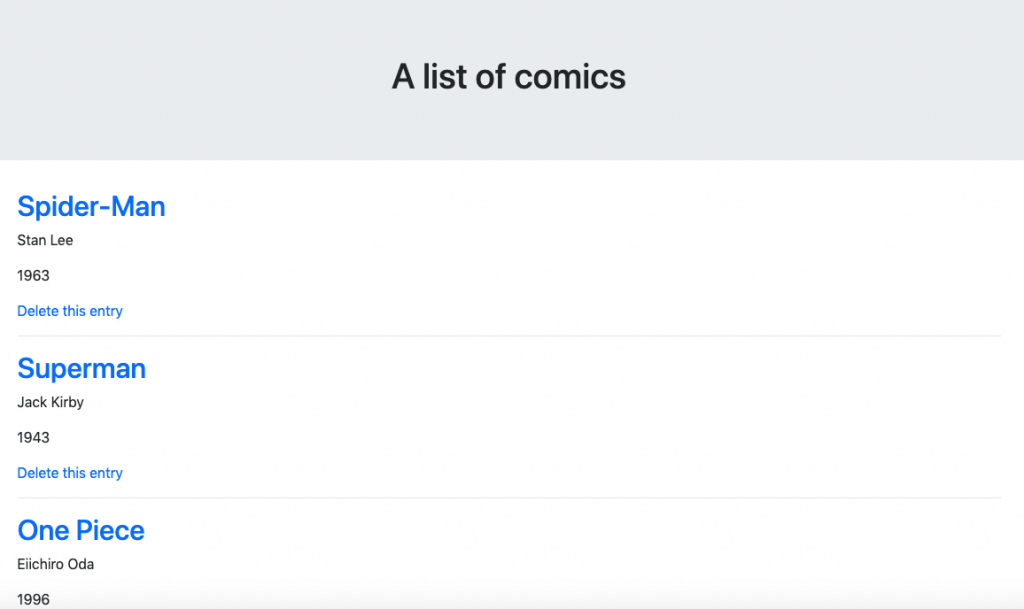Click the word "comics" in the page heading

click(570, 76)
